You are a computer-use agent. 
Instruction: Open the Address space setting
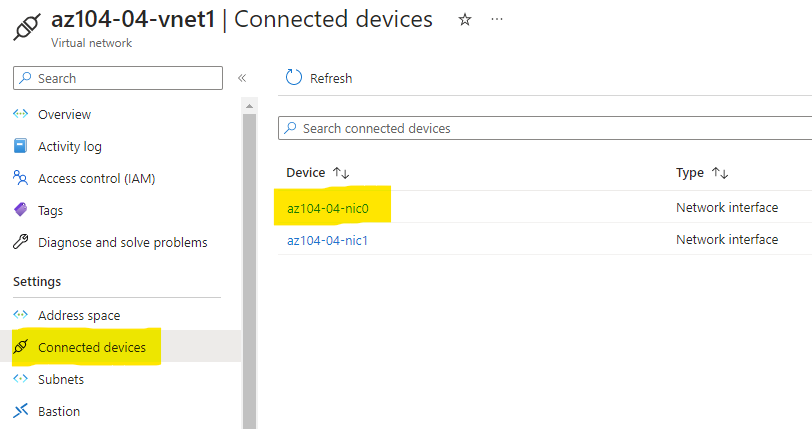click(x=79, y=316)
